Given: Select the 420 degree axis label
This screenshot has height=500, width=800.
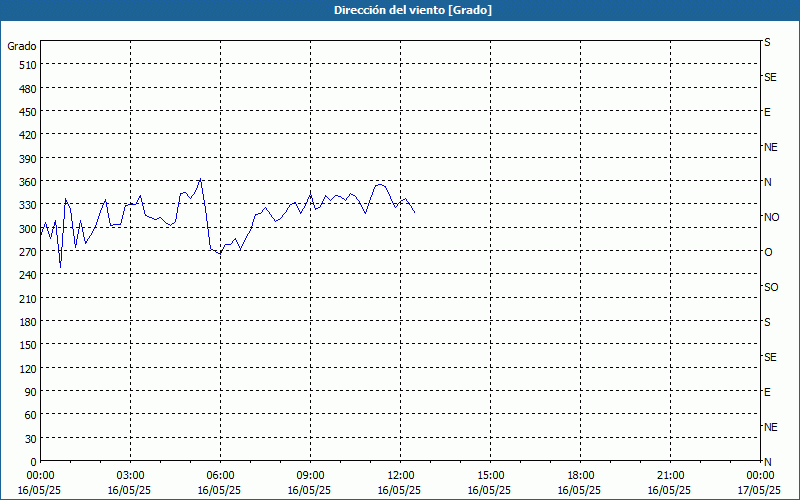Looking at the screenshot, I should pos(29,135).
